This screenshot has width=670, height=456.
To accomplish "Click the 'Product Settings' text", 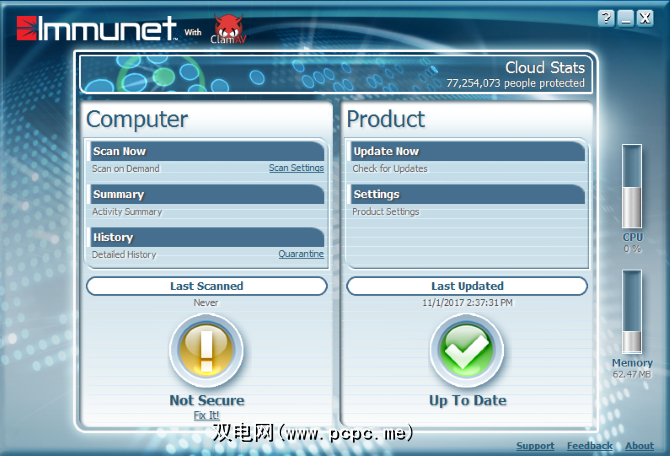I will 386,212.
